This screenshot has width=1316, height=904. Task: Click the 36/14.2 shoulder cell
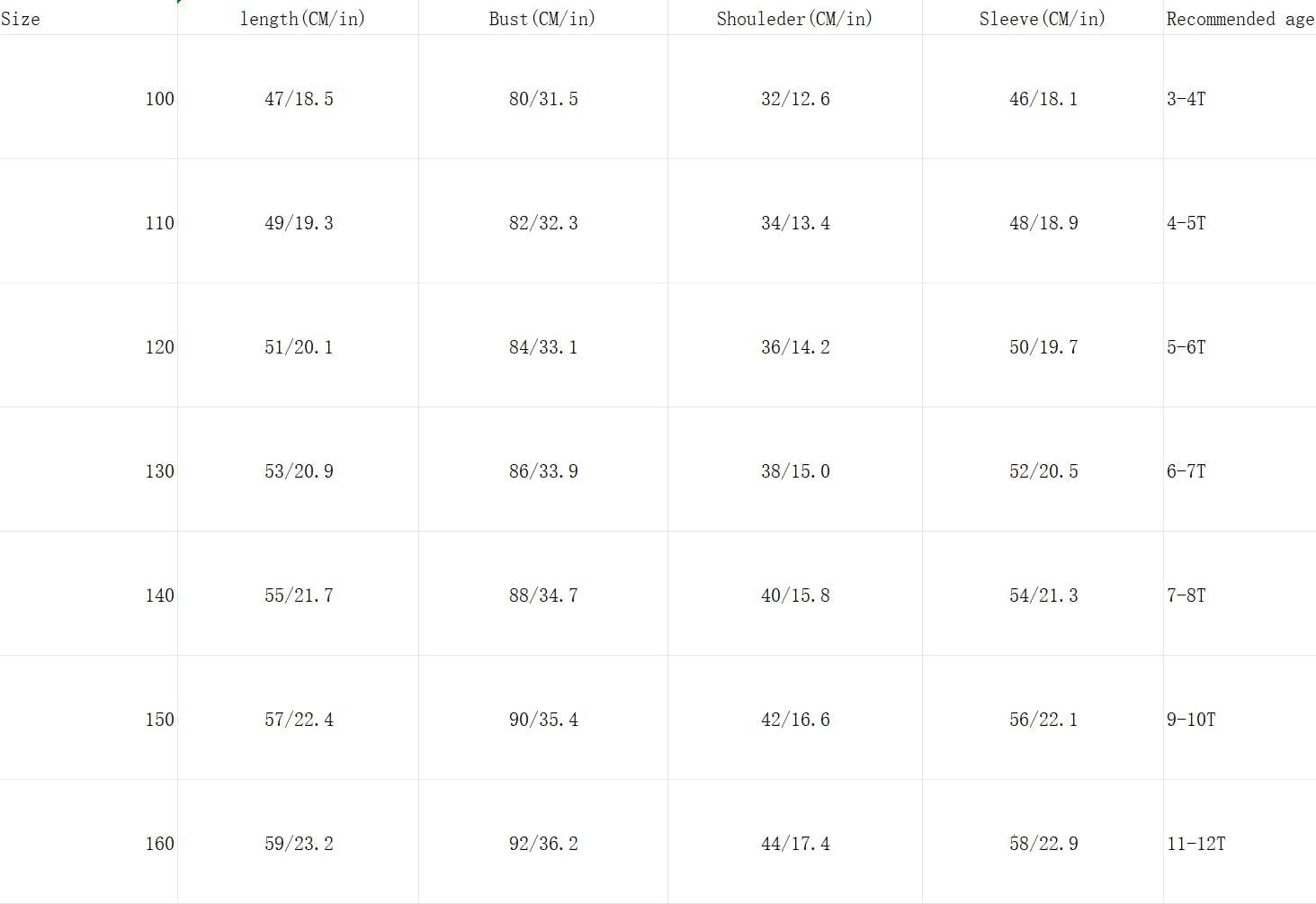pyautogui.click(x=795, y=347)
